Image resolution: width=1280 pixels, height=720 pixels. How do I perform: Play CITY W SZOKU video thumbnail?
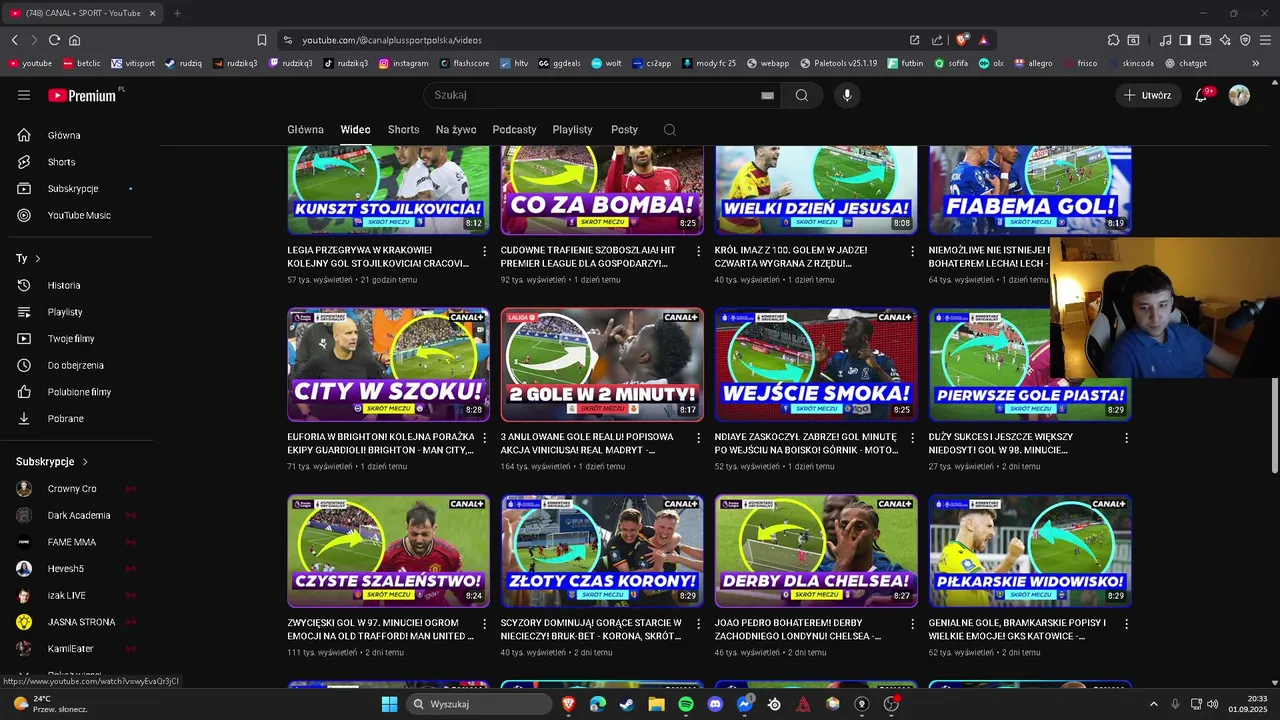point(388,364)
